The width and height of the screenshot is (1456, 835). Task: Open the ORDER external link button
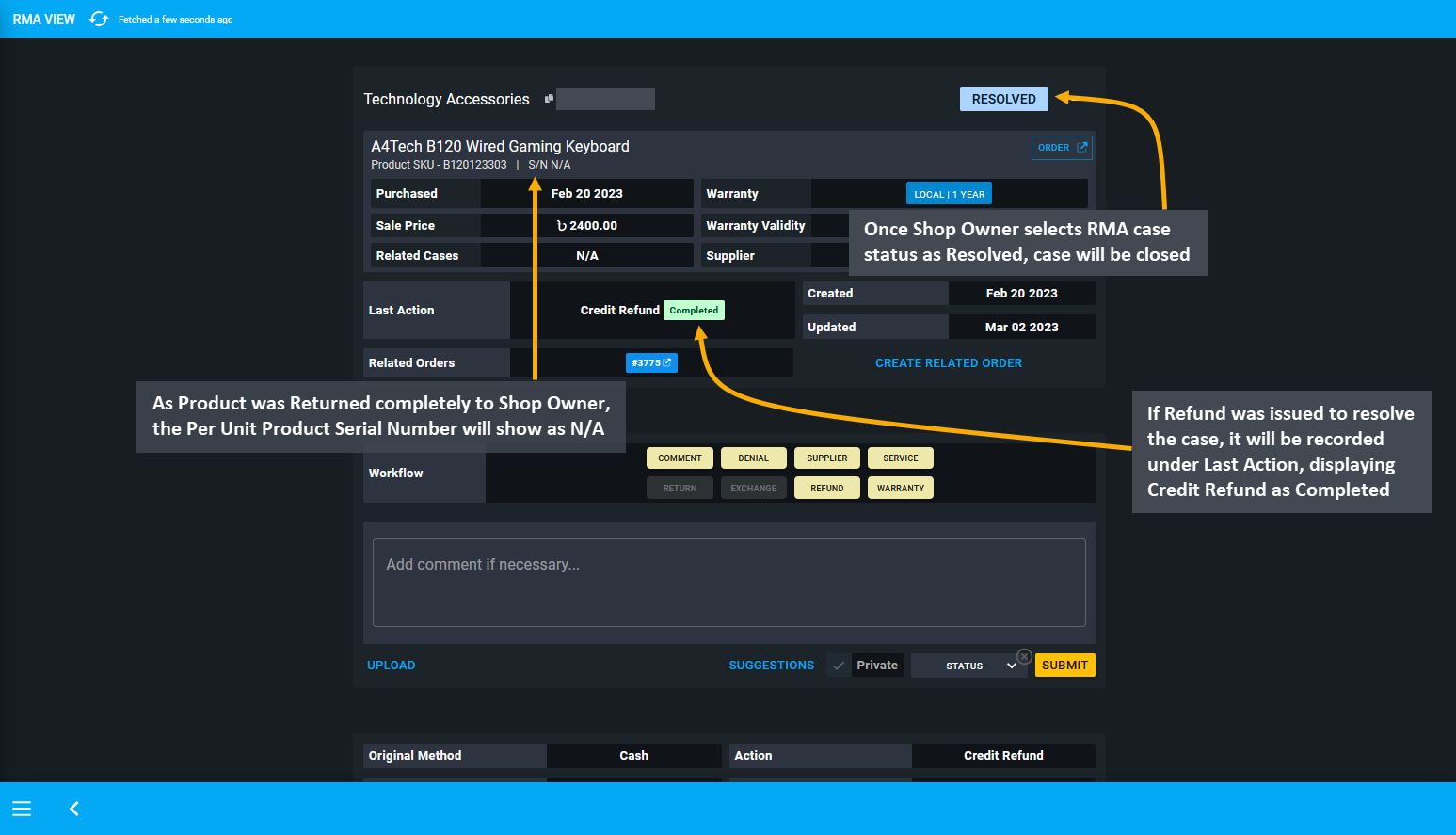tap(1062, 148)
